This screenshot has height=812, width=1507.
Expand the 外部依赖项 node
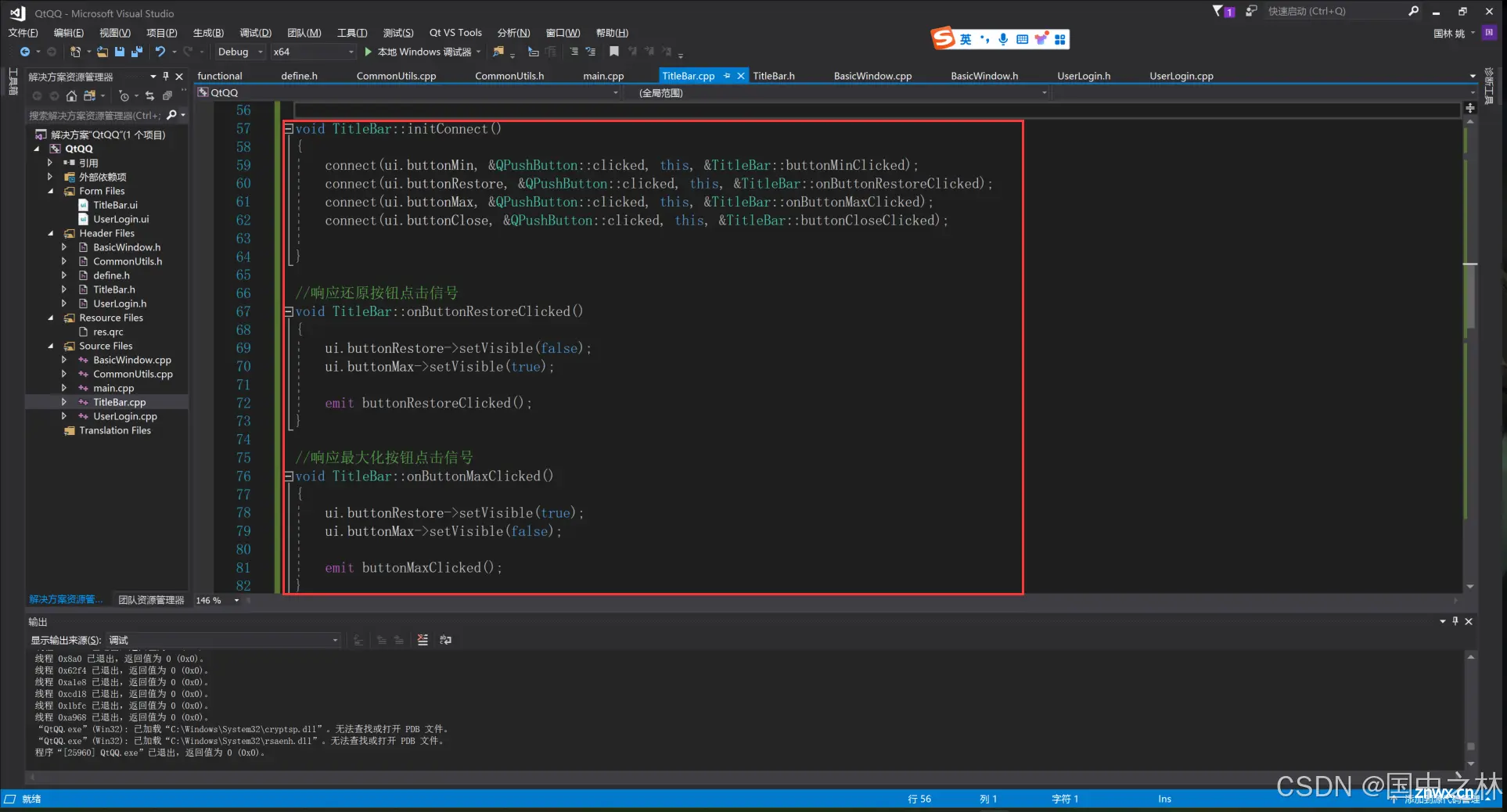(x=51, y=177)
